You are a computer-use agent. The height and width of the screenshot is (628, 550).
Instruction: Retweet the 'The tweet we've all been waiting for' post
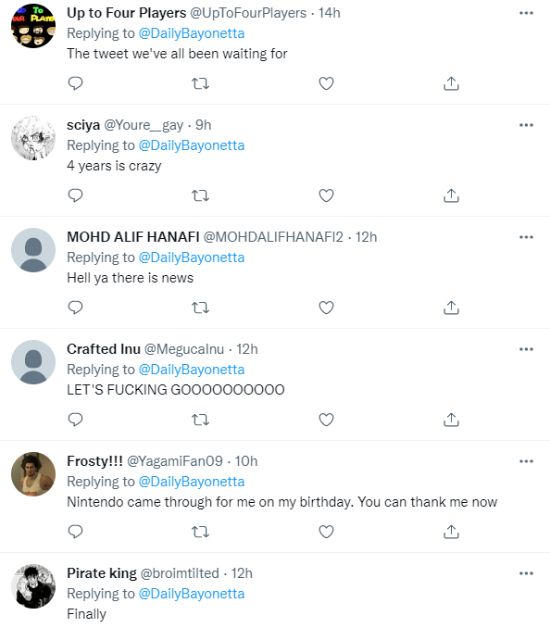tap(200, 83)
